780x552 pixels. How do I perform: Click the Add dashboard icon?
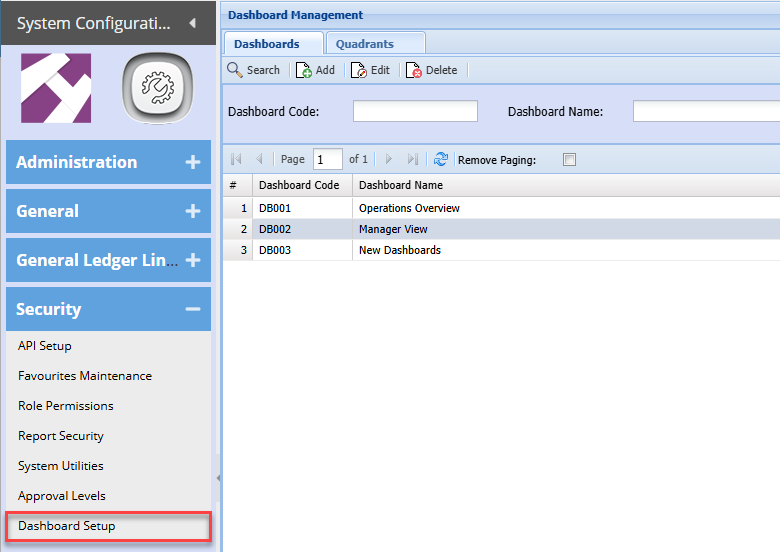click(x=304, y=70)
